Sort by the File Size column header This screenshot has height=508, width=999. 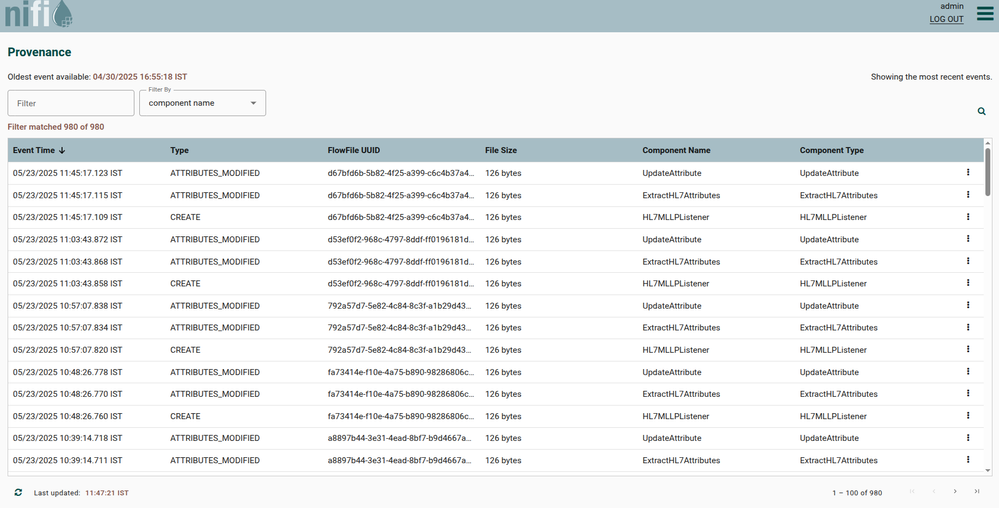click(501, 150)
